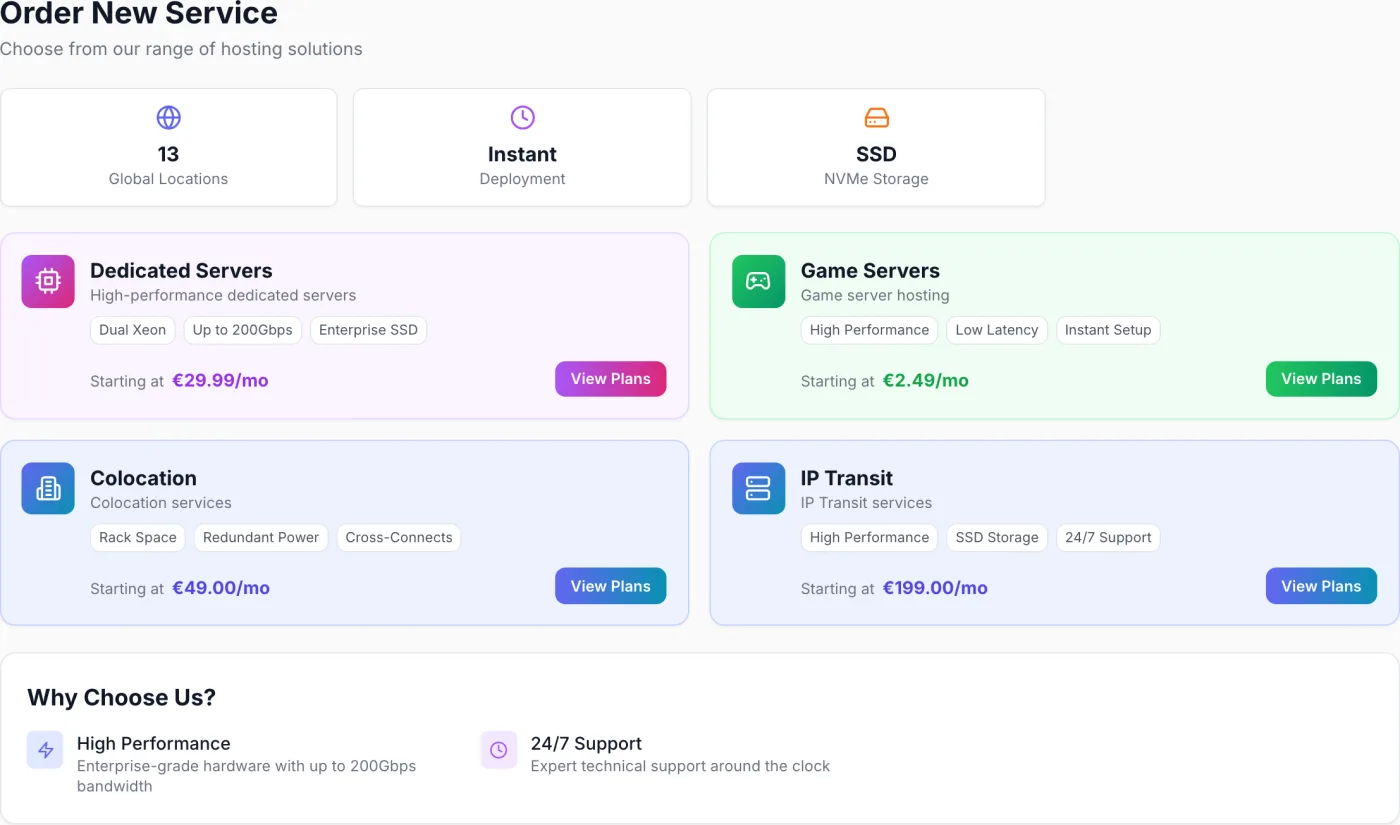Viewport: 1400px width, 825px height.
Task: Click the 24/7 Support tag in IP Transit
Action: [1108, 537]
